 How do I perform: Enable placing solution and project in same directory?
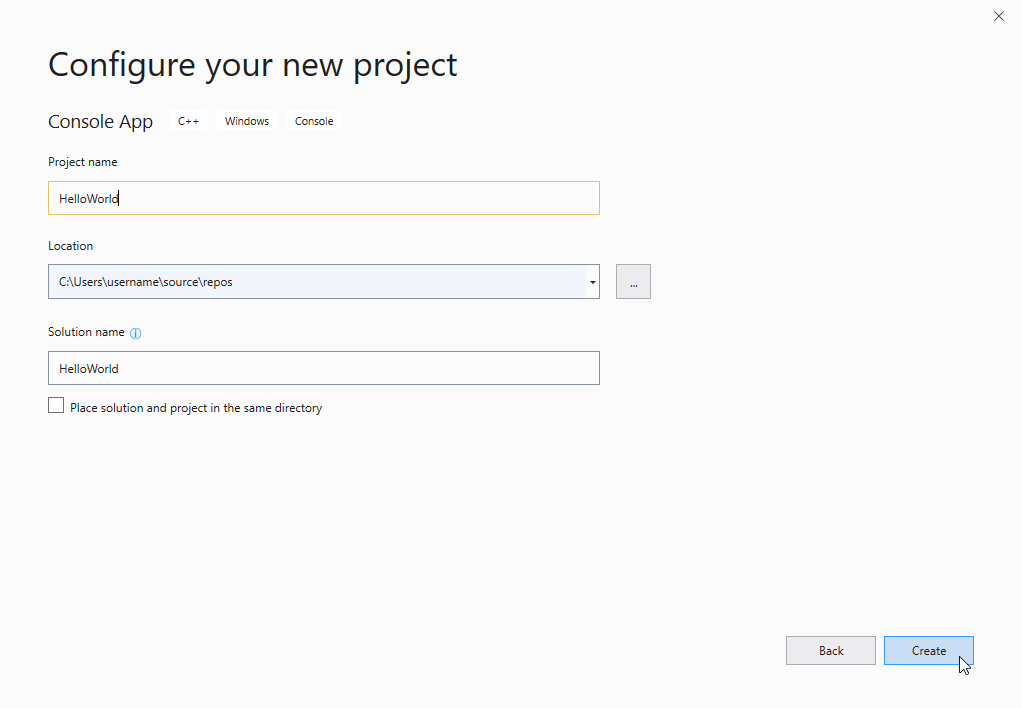pos(56,404)
